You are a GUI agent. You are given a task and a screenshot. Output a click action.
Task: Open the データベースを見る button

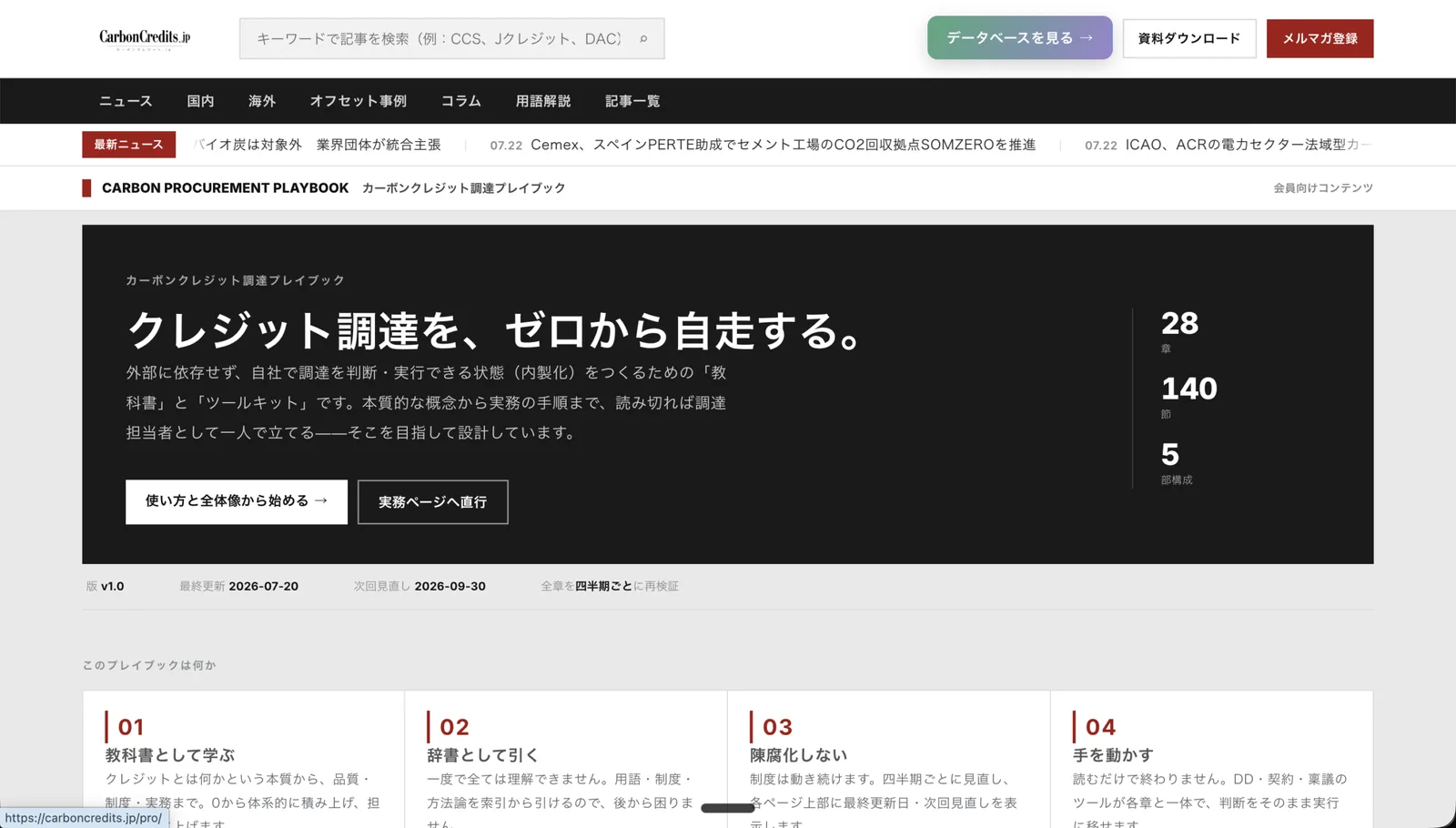click(1019, 38)
